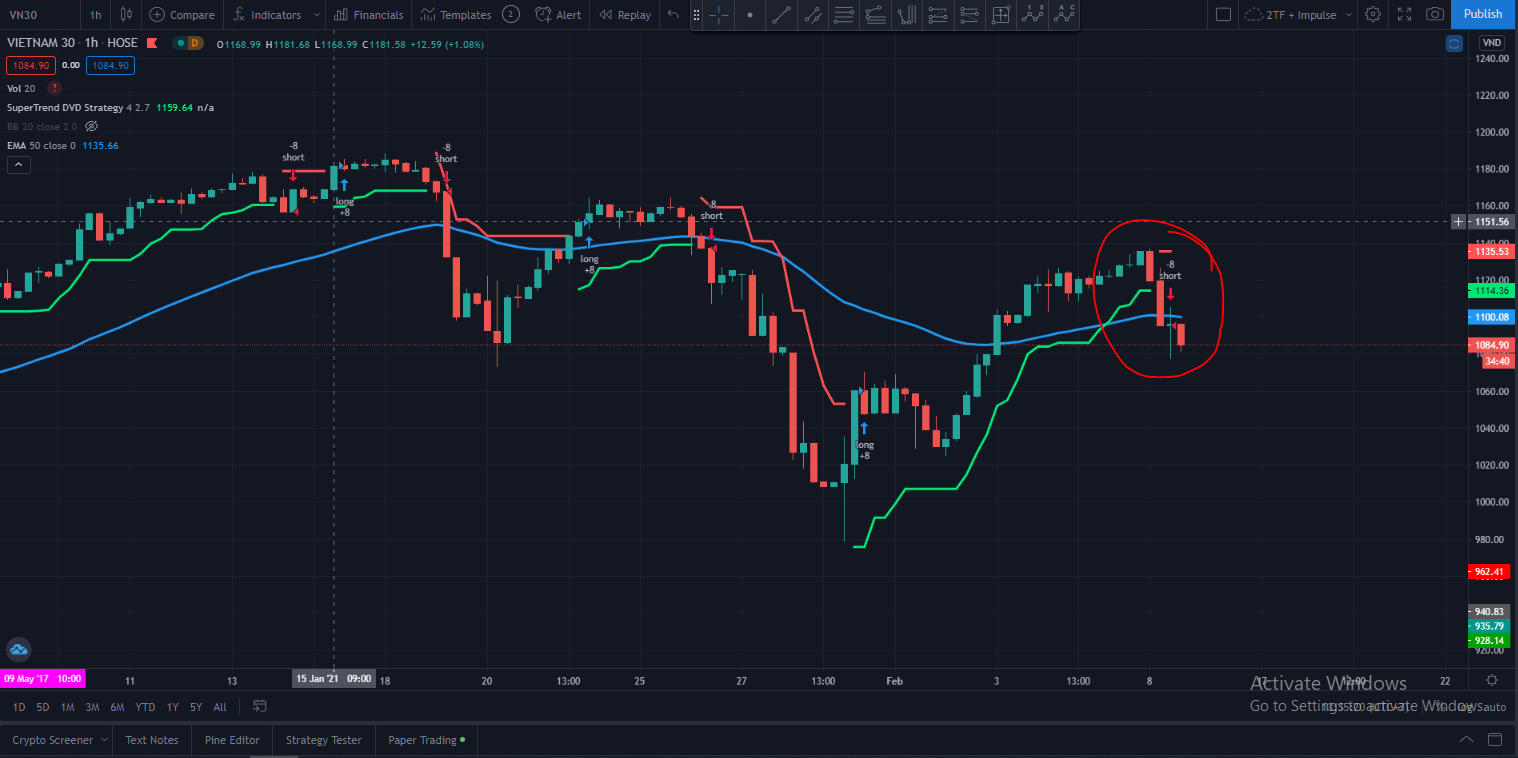
Task: Open the Crypto Screener tab
Action: [52, 740]
